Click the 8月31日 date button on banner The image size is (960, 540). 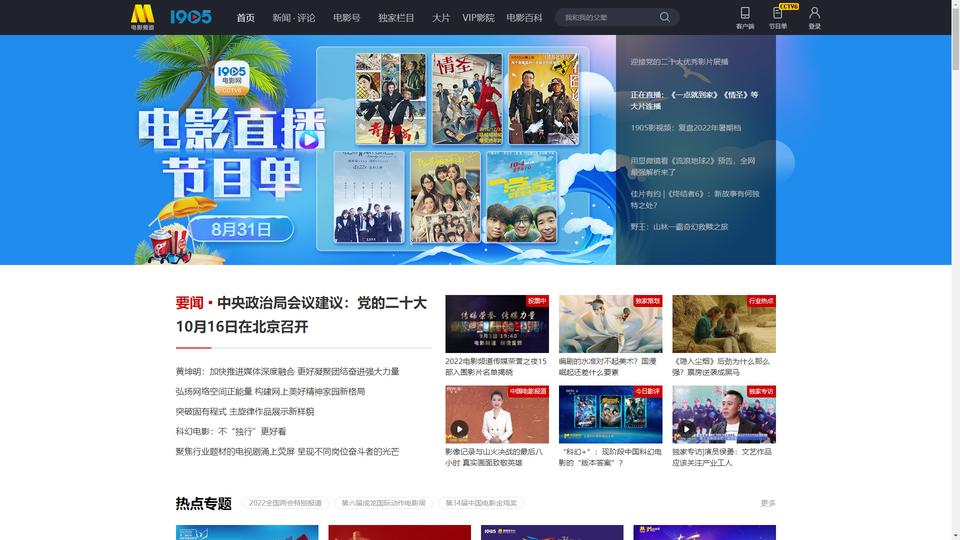tap(241, 230)
